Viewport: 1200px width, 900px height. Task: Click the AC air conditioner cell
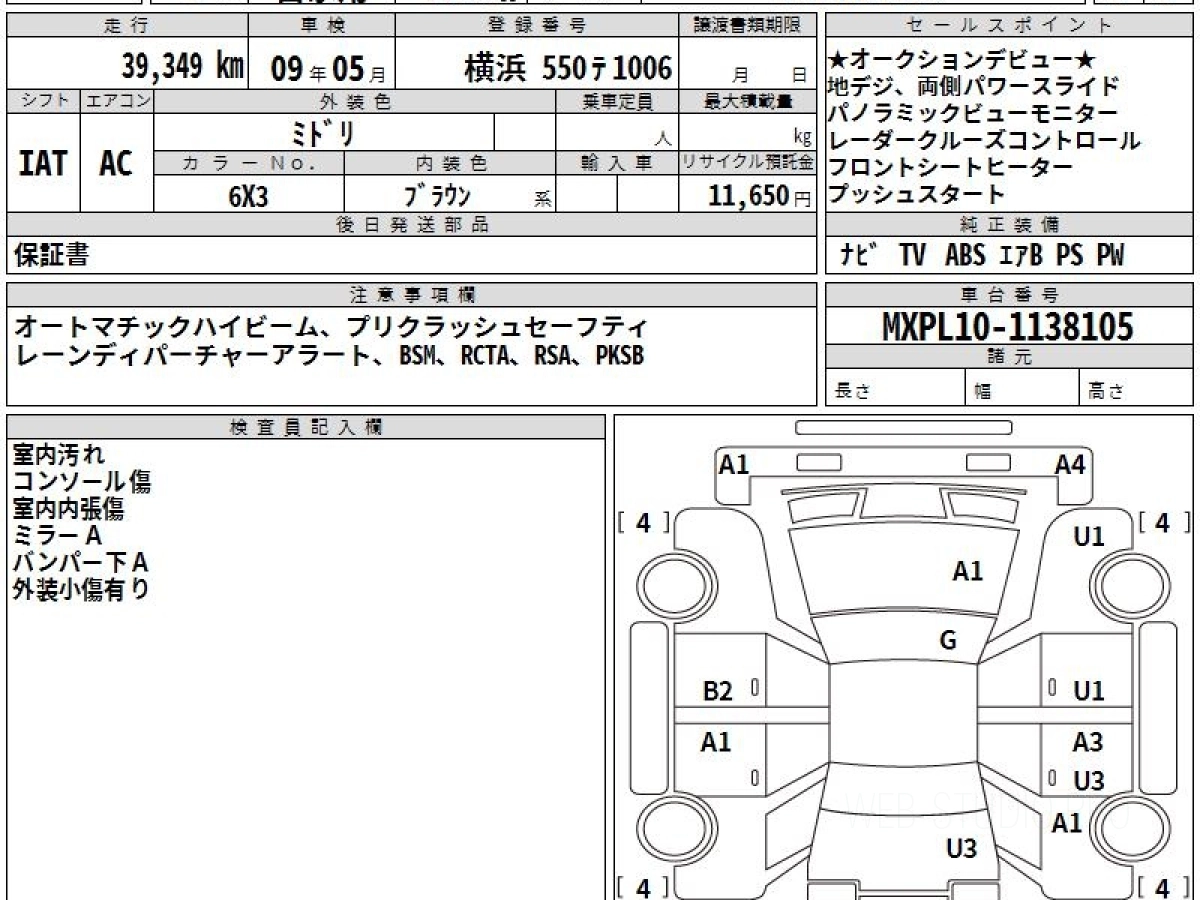[116, 163]
